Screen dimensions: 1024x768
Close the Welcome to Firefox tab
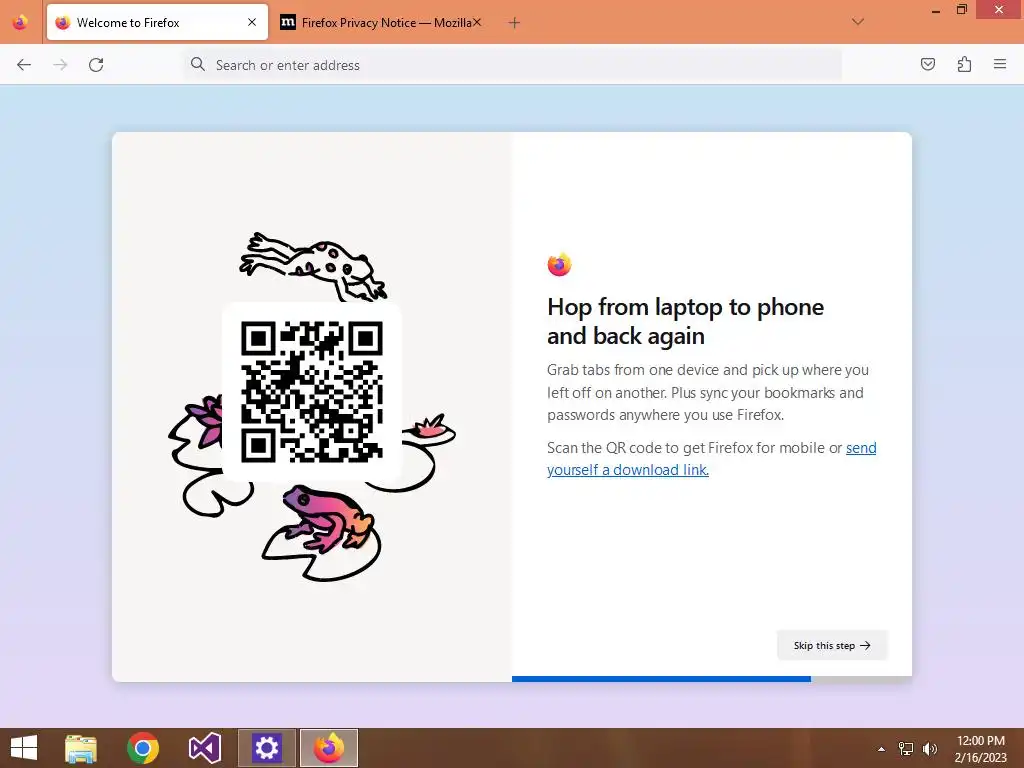coord(252,22)
